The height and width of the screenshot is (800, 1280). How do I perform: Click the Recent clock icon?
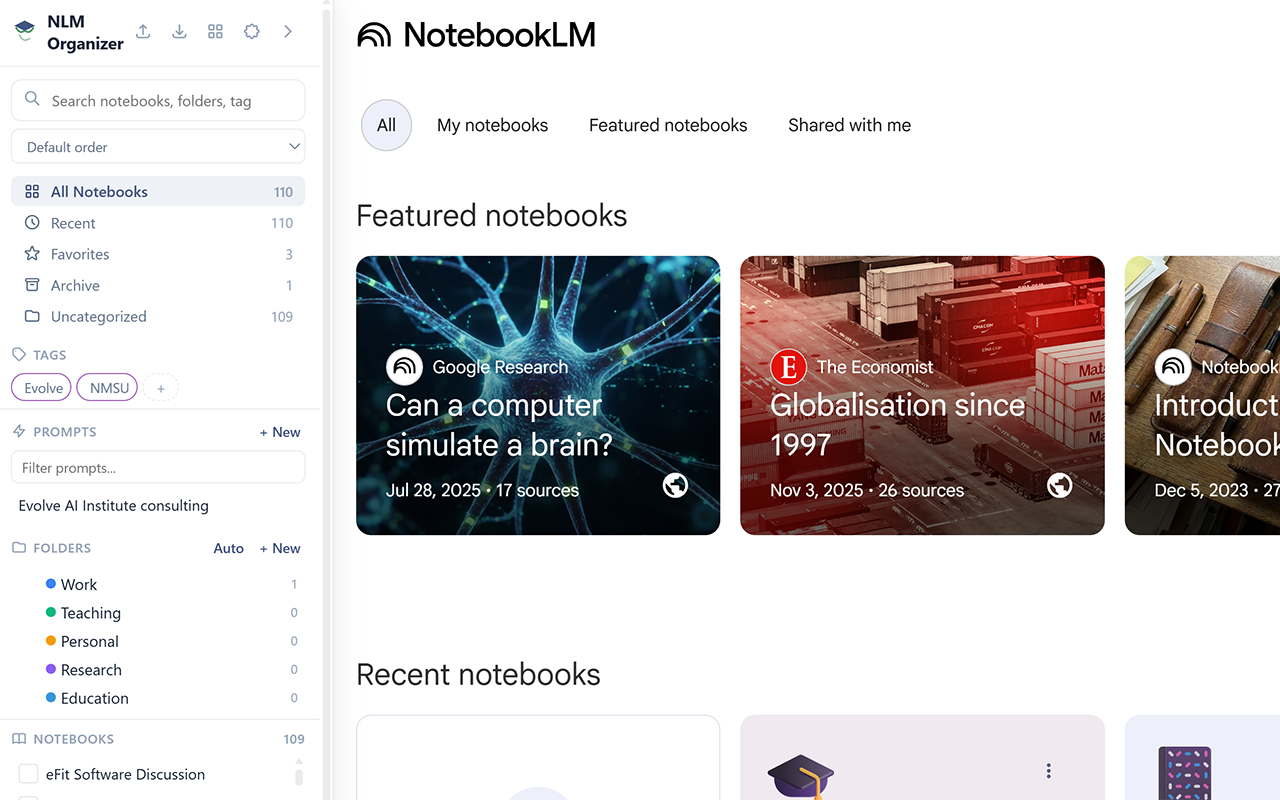tap(32, 222)
